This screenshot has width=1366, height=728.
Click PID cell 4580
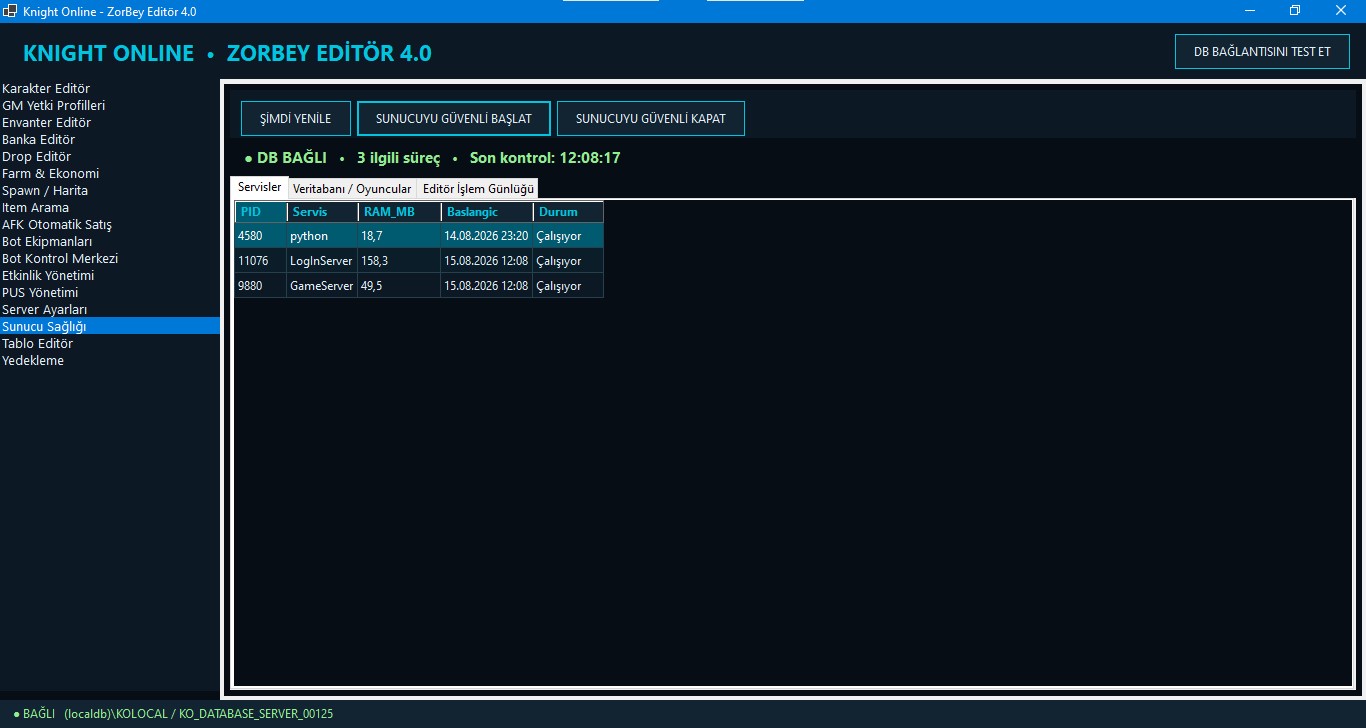261,236
